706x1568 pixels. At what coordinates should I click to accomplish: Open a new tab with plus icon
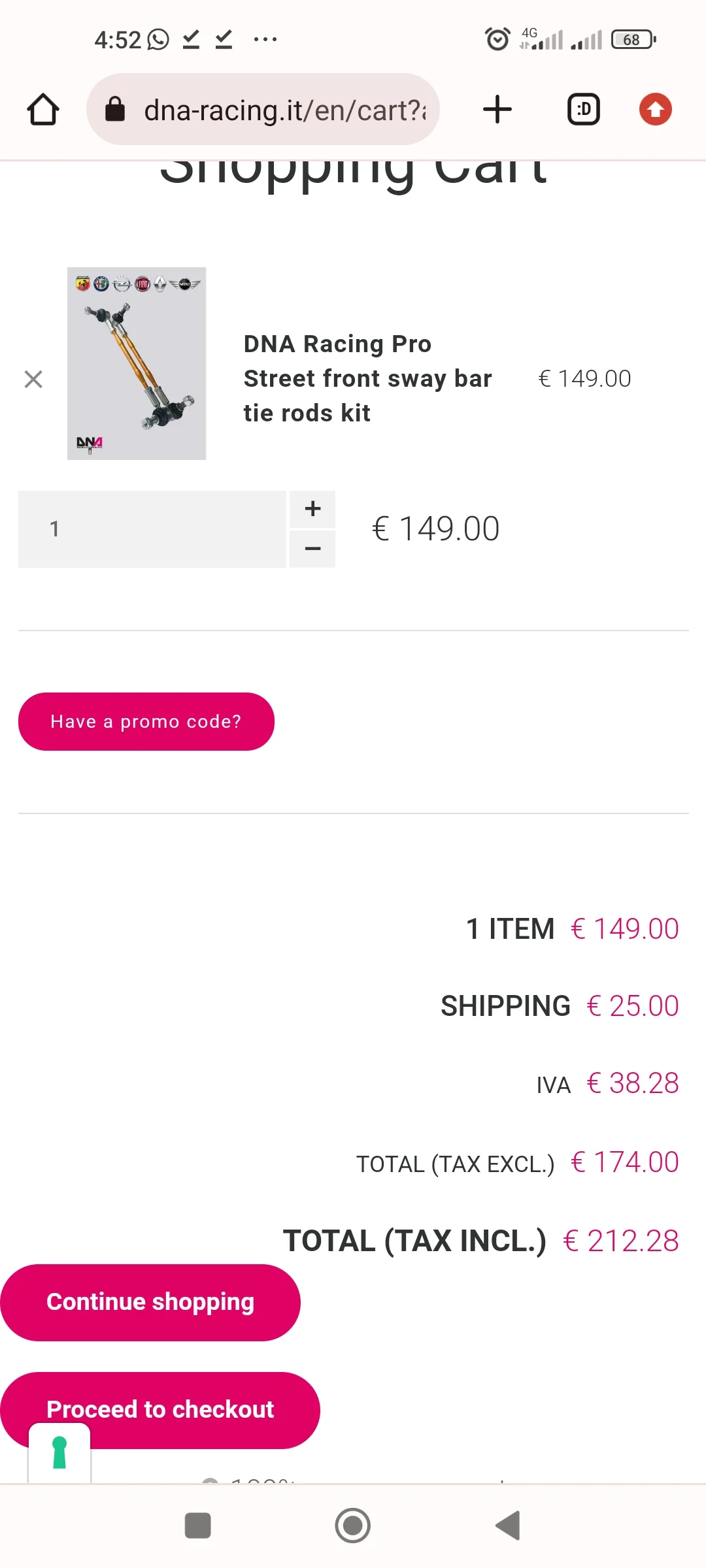497,109
